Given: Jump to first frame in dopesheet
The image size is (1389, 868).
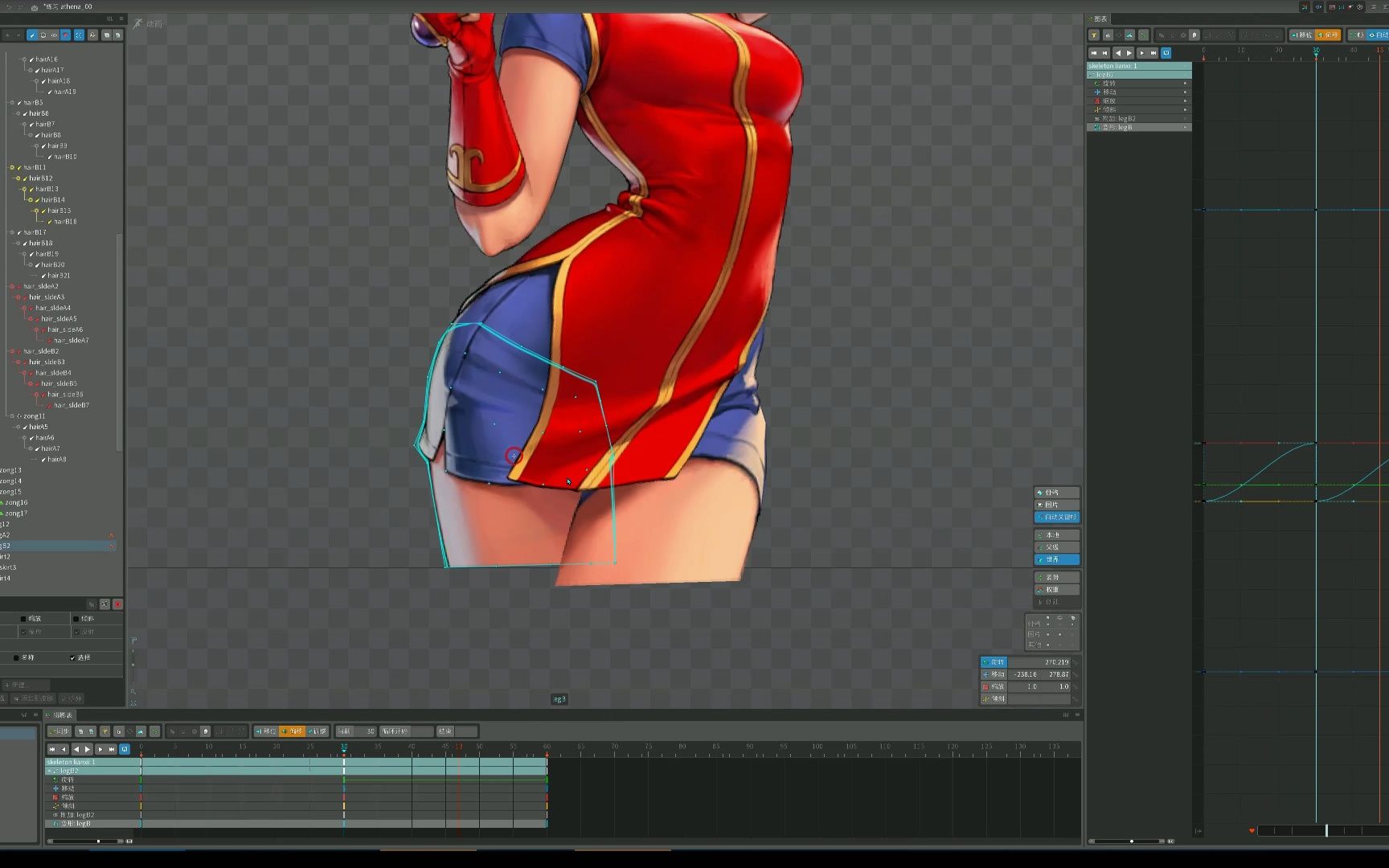Looking at the screenshot, I should (52, 749).
